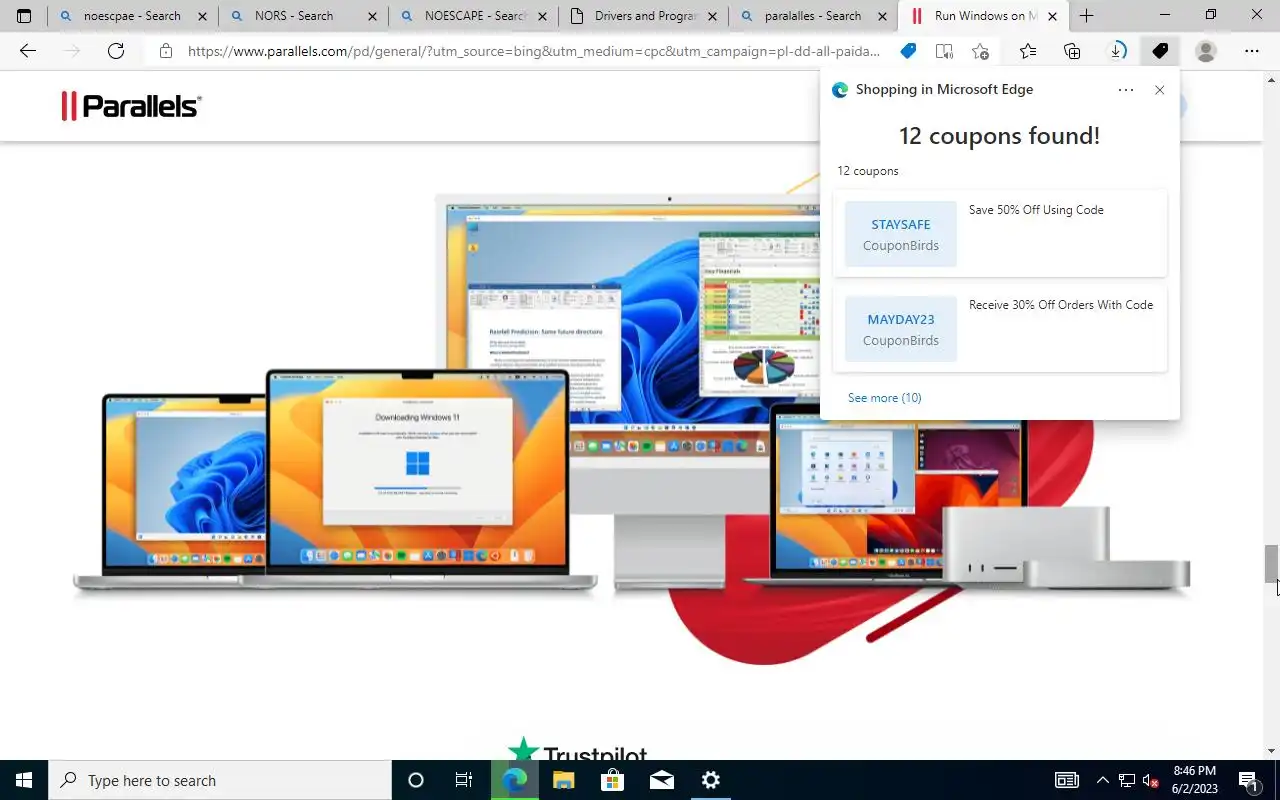The width and height of the screenshot is (1280, 800).
Task: Switch to the paralalles - Search tab
Action: 813,16
